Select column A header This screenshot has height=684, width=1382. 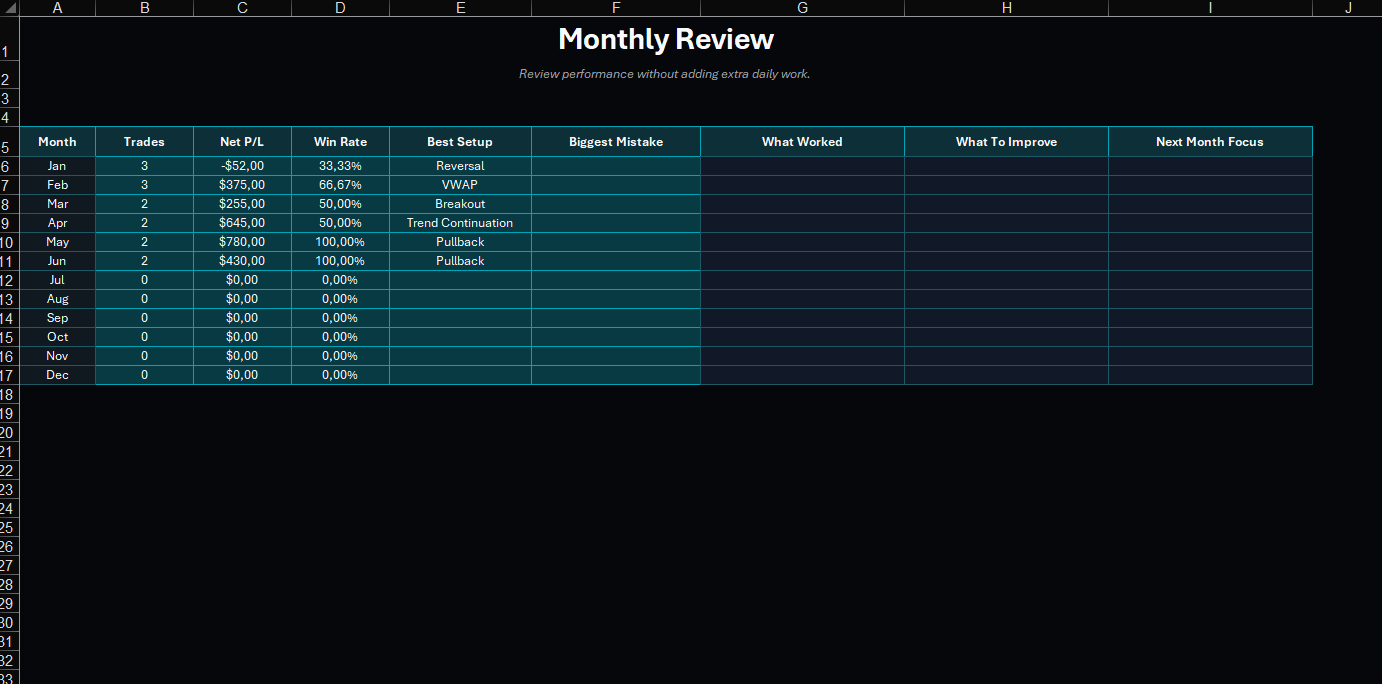tap(57, 8)
